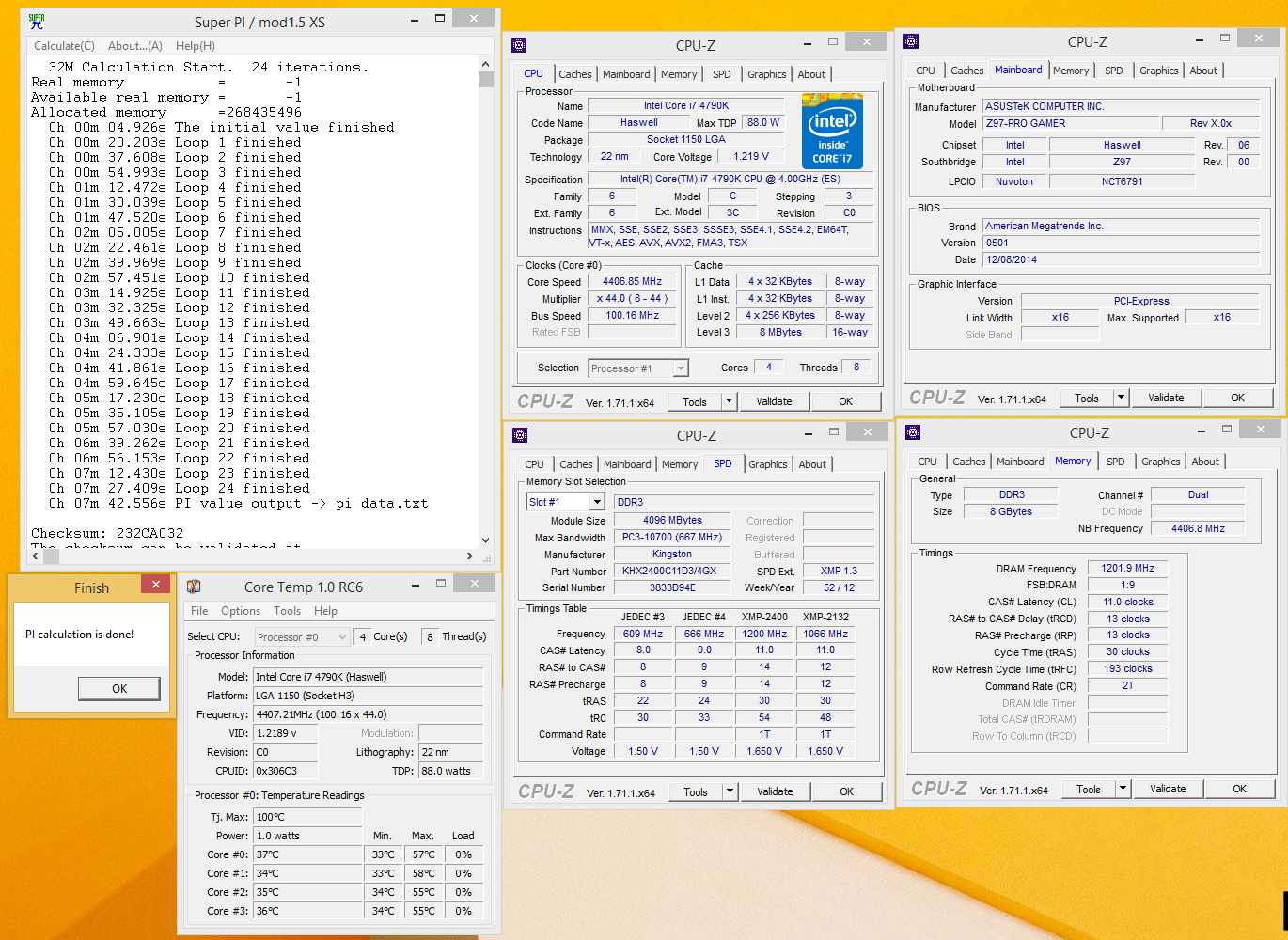1288x940 pixels.
Task: Close the Finish dialog
Action: pos(155,584)
